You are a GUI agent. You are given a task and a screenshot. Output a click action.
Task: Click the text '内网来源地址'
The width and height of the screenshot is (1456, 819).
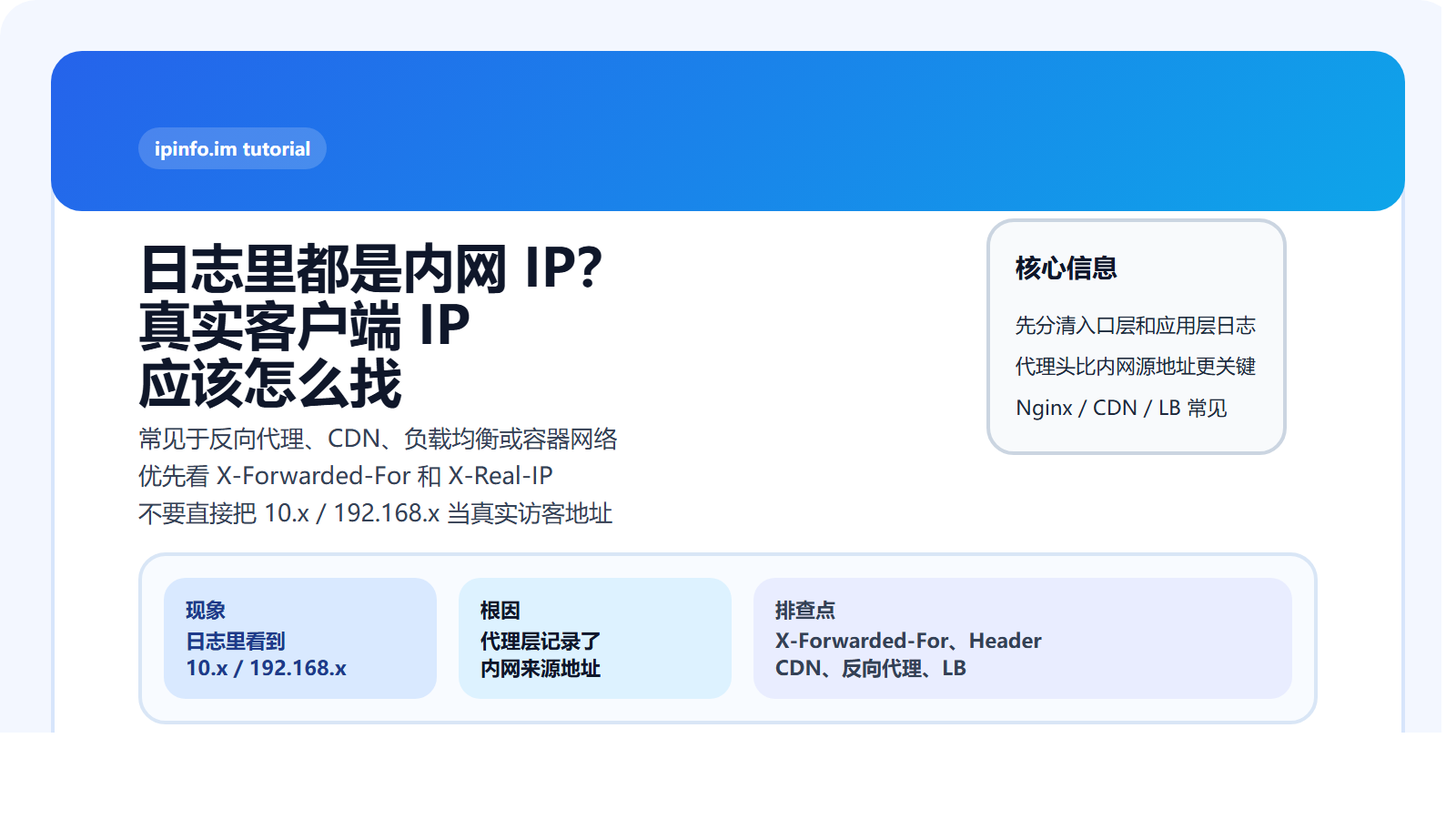(541, 669)
